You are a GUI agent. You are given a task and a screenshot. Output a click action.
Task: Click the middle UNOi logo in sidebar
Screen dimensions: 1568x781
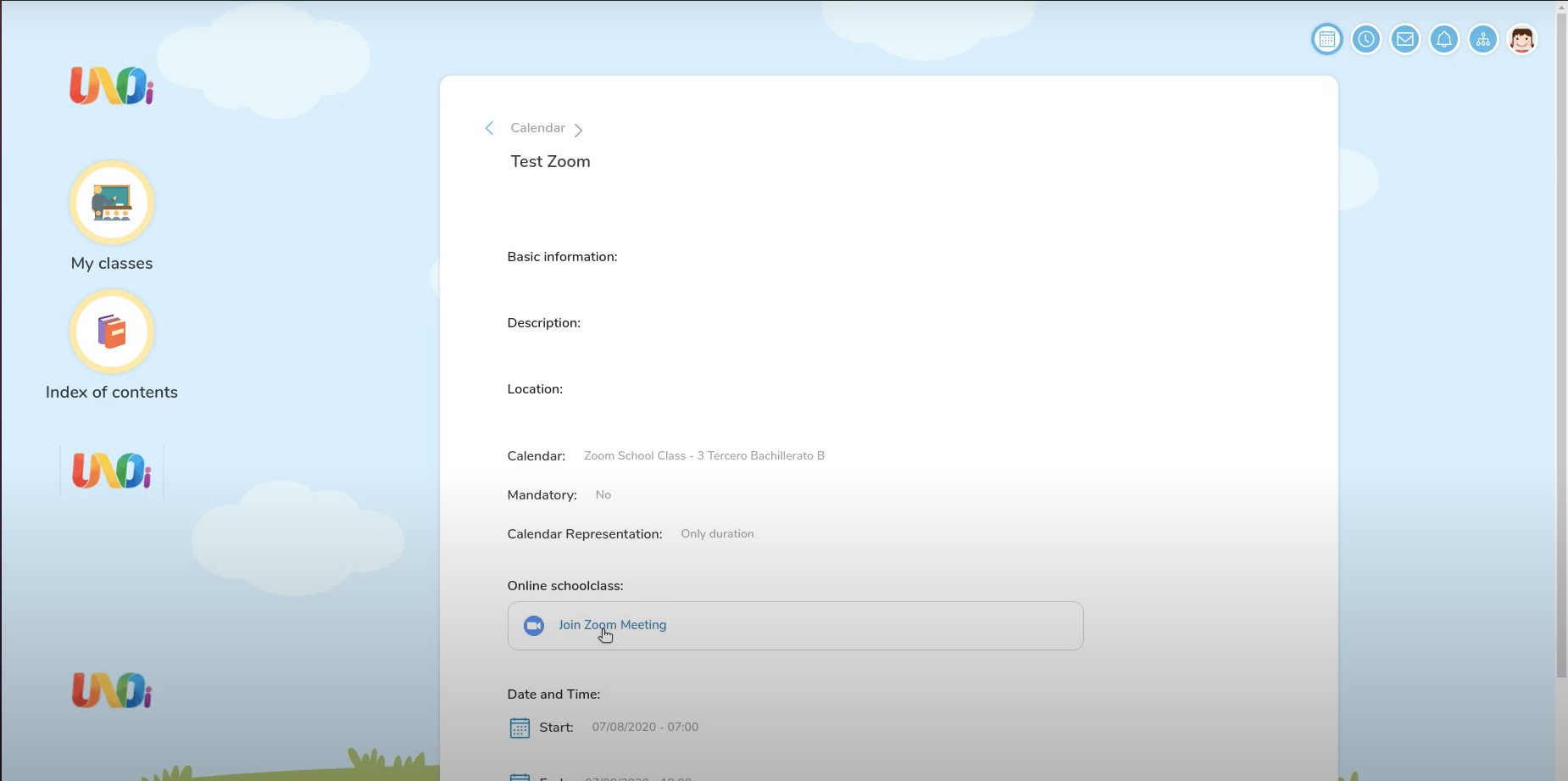pos(112,471)
